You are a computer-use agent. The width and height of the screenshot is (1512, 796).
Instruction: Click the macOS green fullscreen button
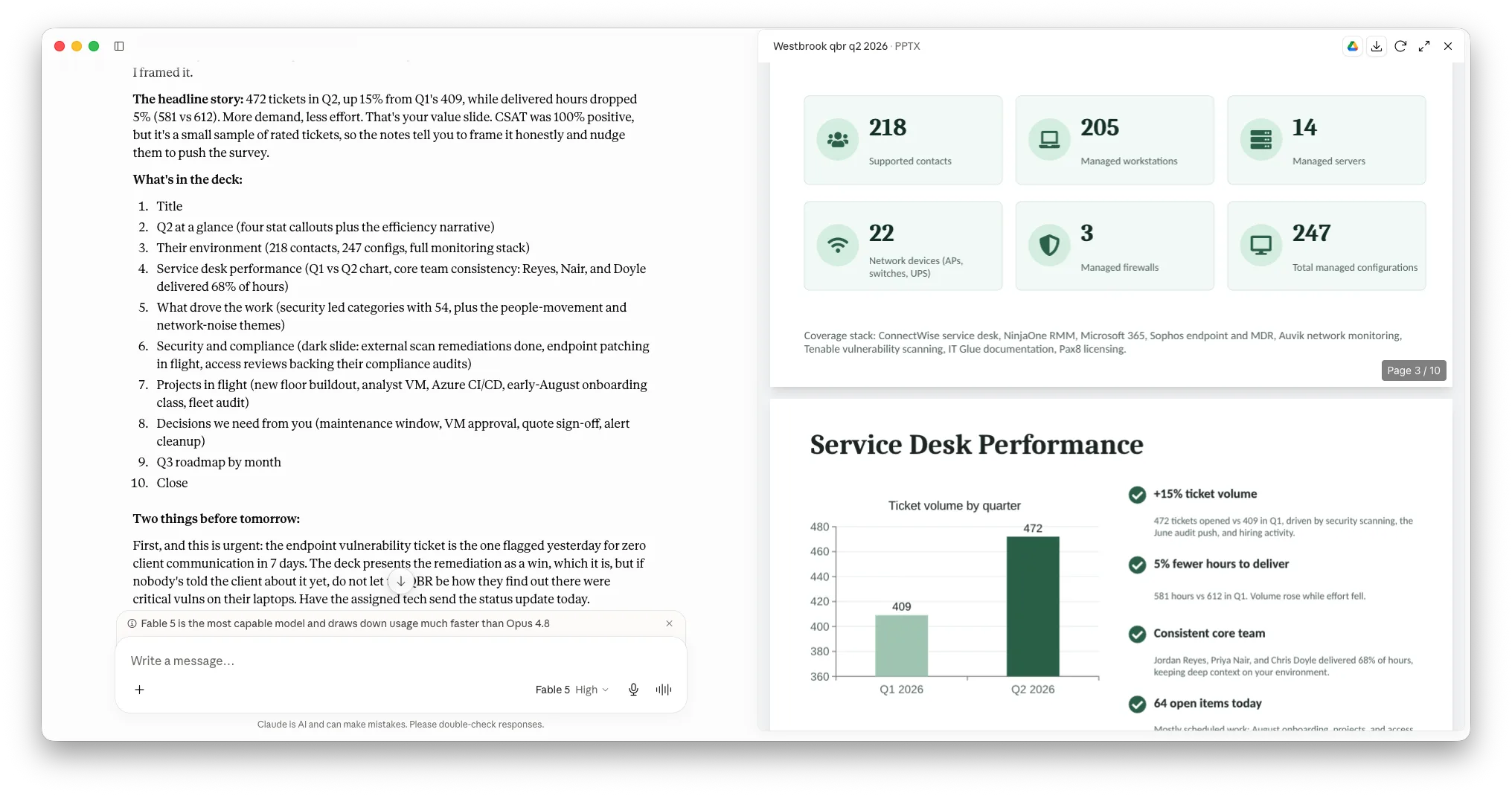pos(94,46)
